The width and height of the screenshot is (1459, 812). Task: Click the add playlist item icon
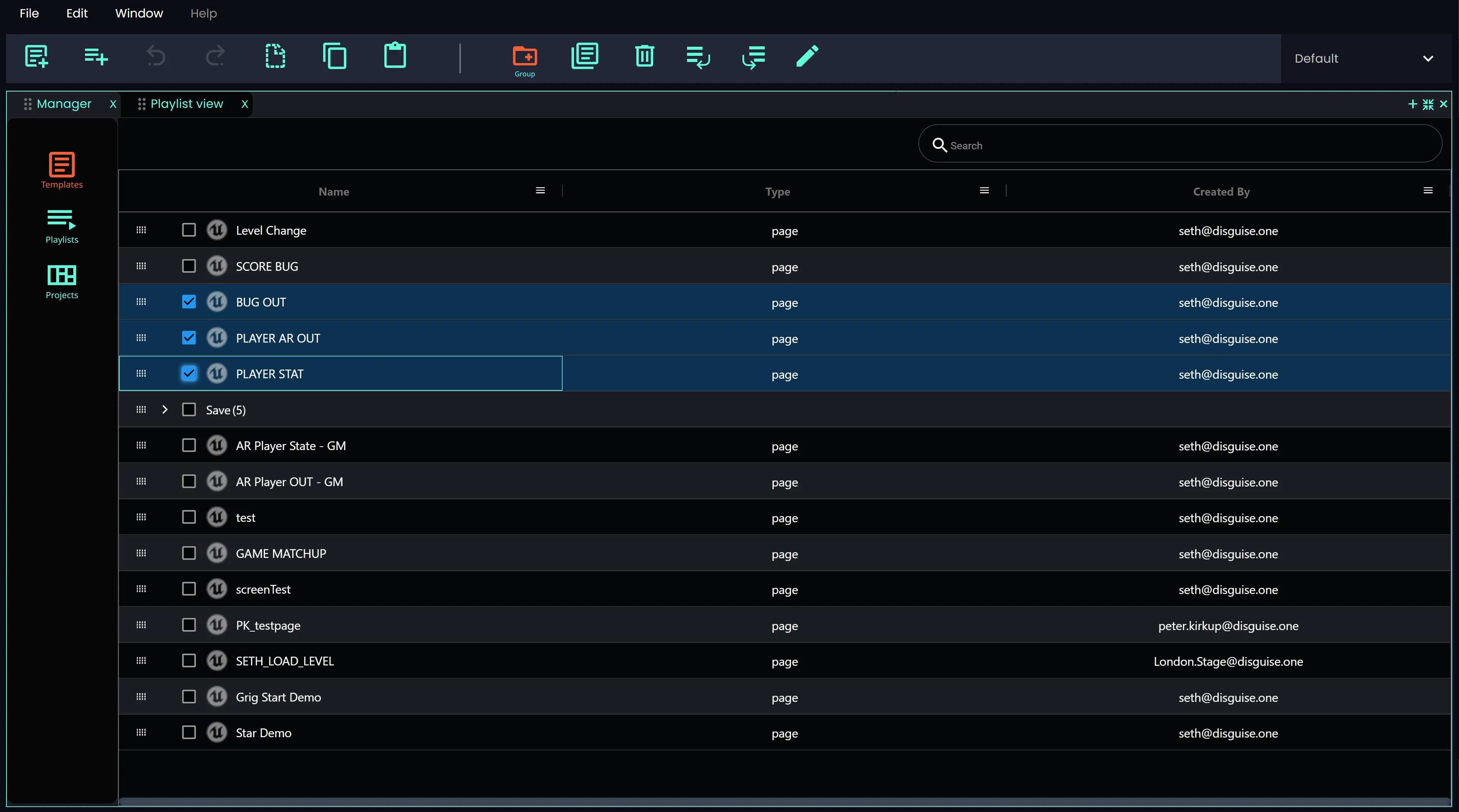tap(96, 56)
